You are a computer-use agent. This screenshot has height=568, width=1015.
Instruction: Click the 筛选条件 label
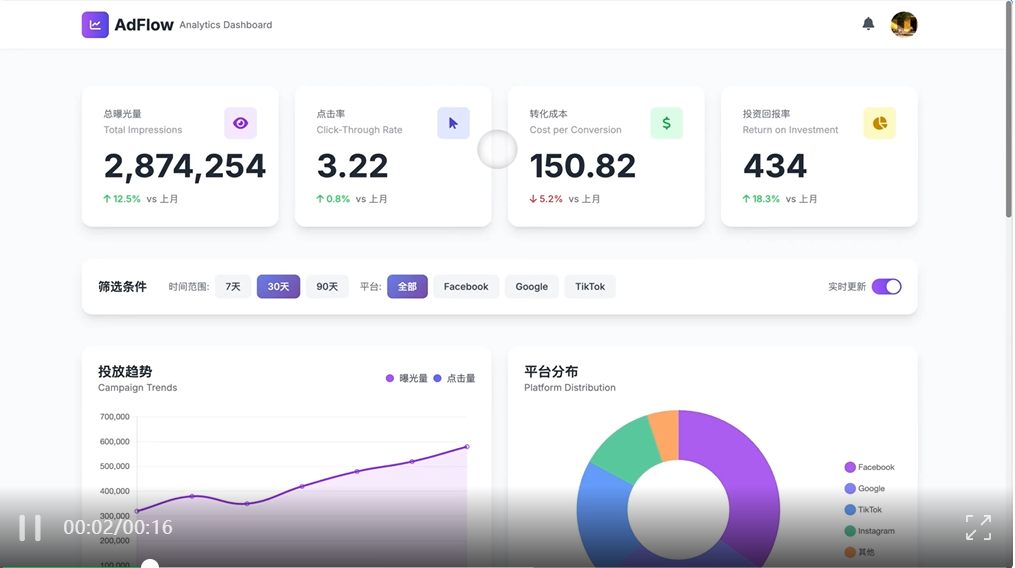[122, 286]
